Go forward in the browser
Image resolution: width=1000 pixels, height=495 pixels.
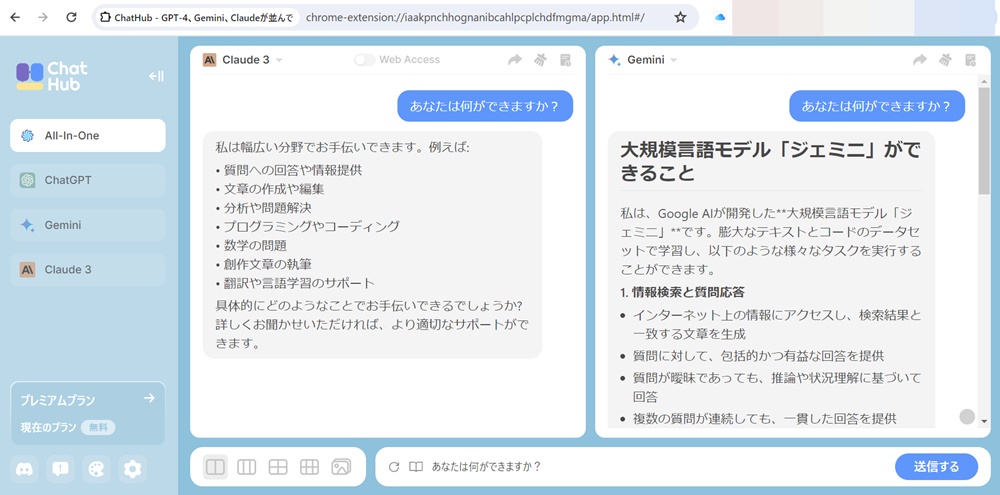(x=43, y=17)
